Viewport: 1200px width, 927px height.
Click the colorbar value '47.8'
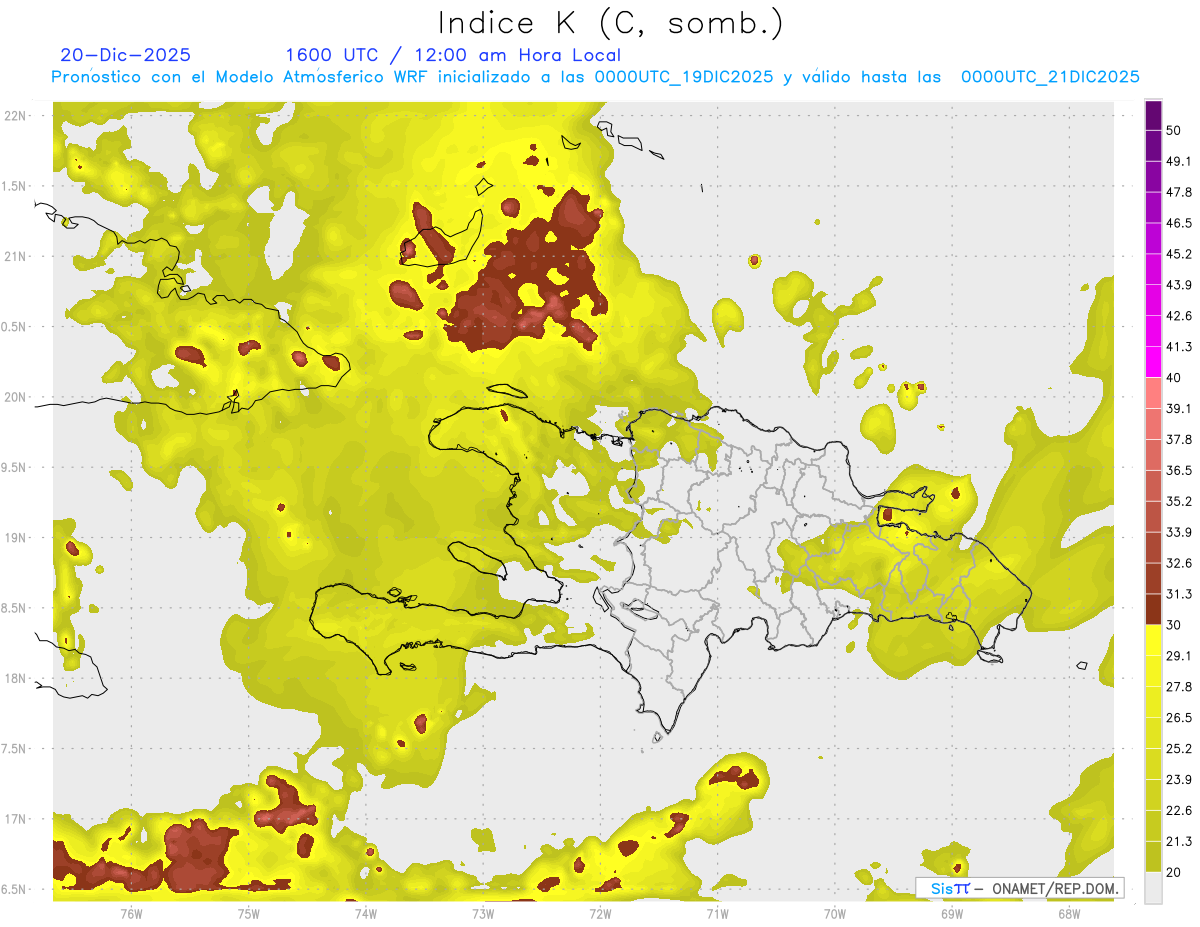coord(1179,192)
